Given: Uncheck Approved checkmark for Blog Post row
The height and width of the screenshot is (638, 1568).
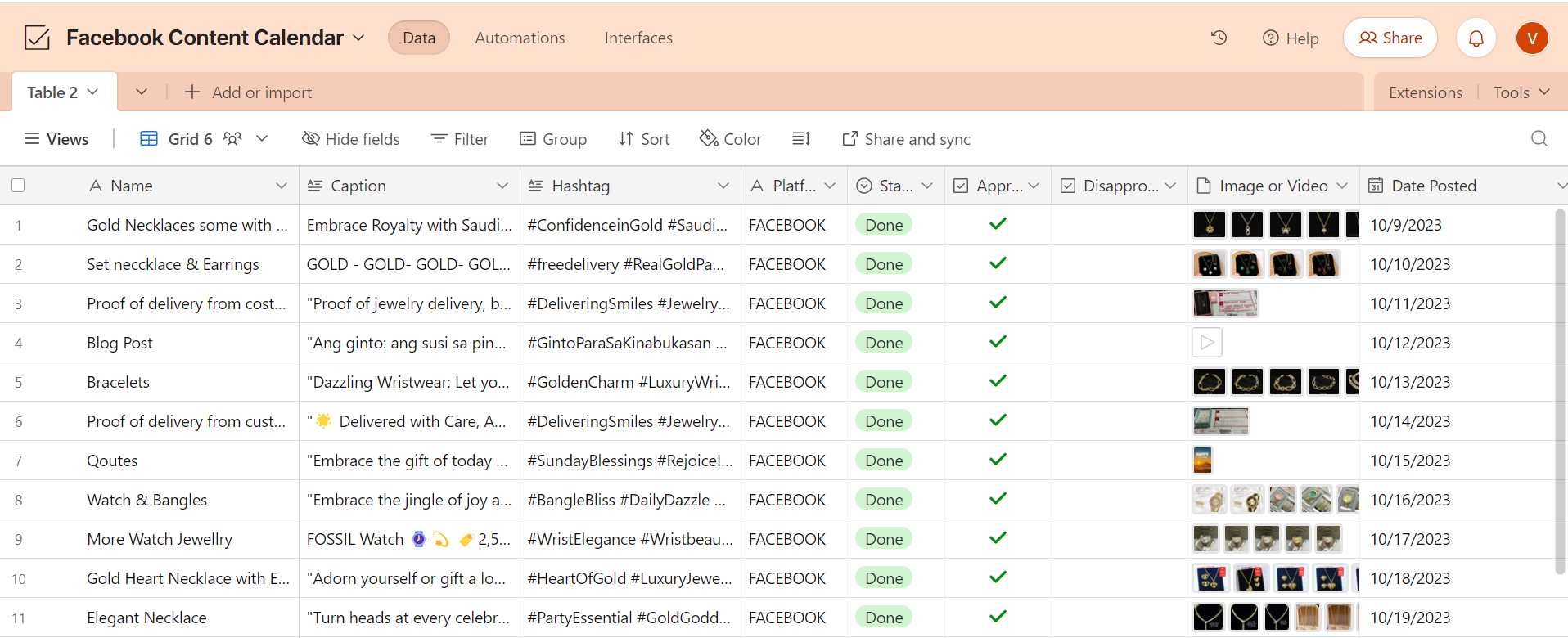Looking at the screenshot, I should (x=998, y=342).
